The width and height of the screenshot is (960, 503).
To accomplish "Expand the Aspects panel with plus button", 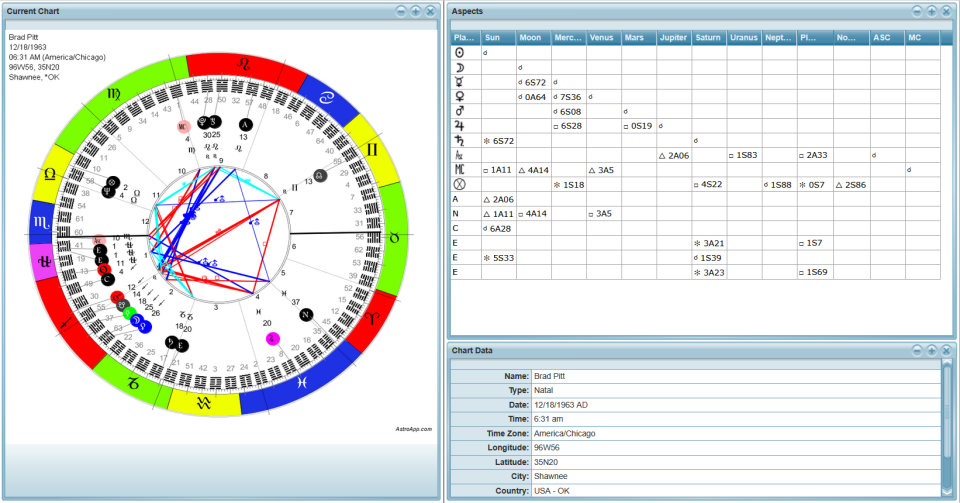I will pyautogui.click(x=931, y=12).
